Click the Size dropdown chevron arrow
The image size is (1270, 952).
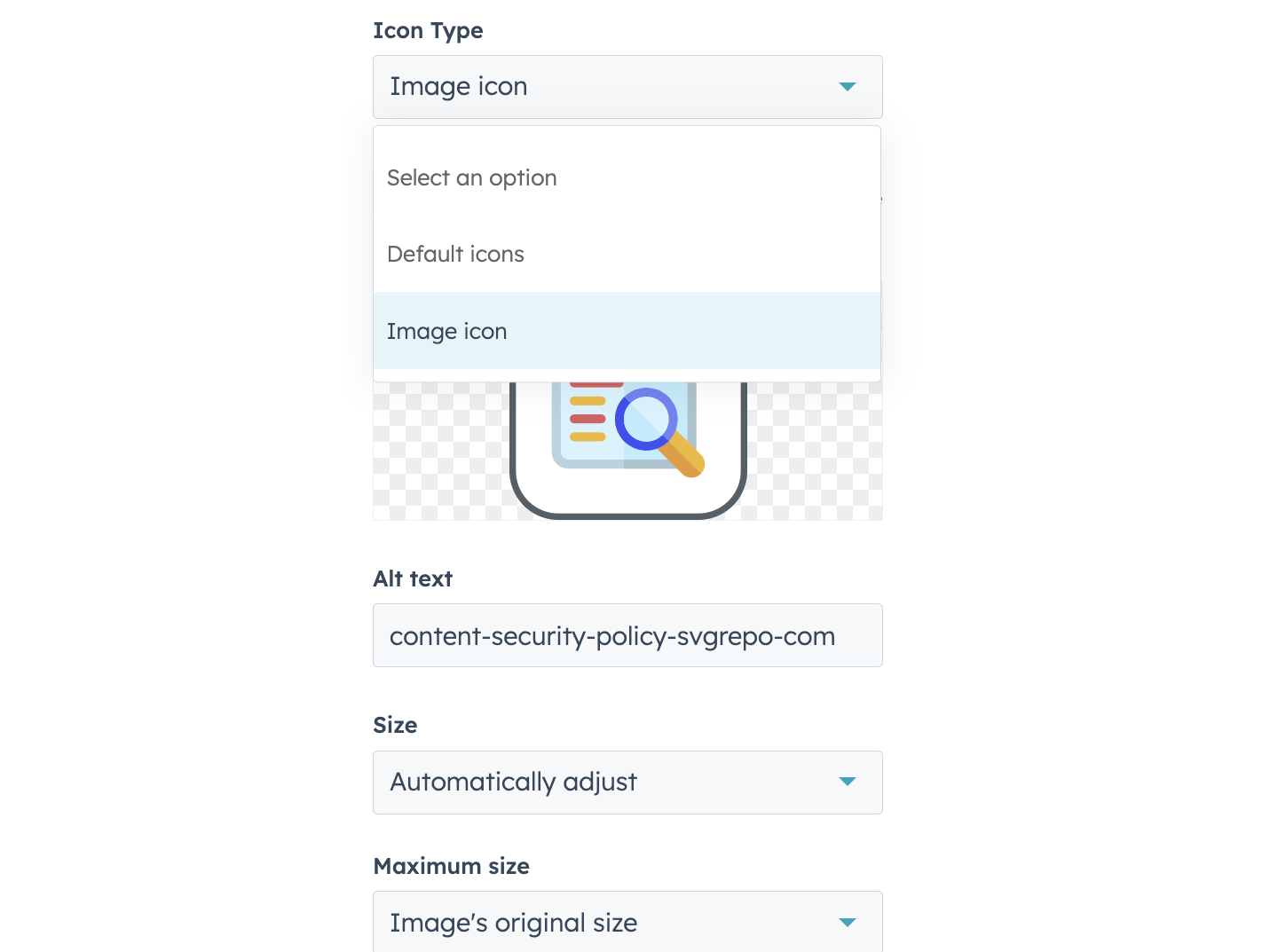848,783
